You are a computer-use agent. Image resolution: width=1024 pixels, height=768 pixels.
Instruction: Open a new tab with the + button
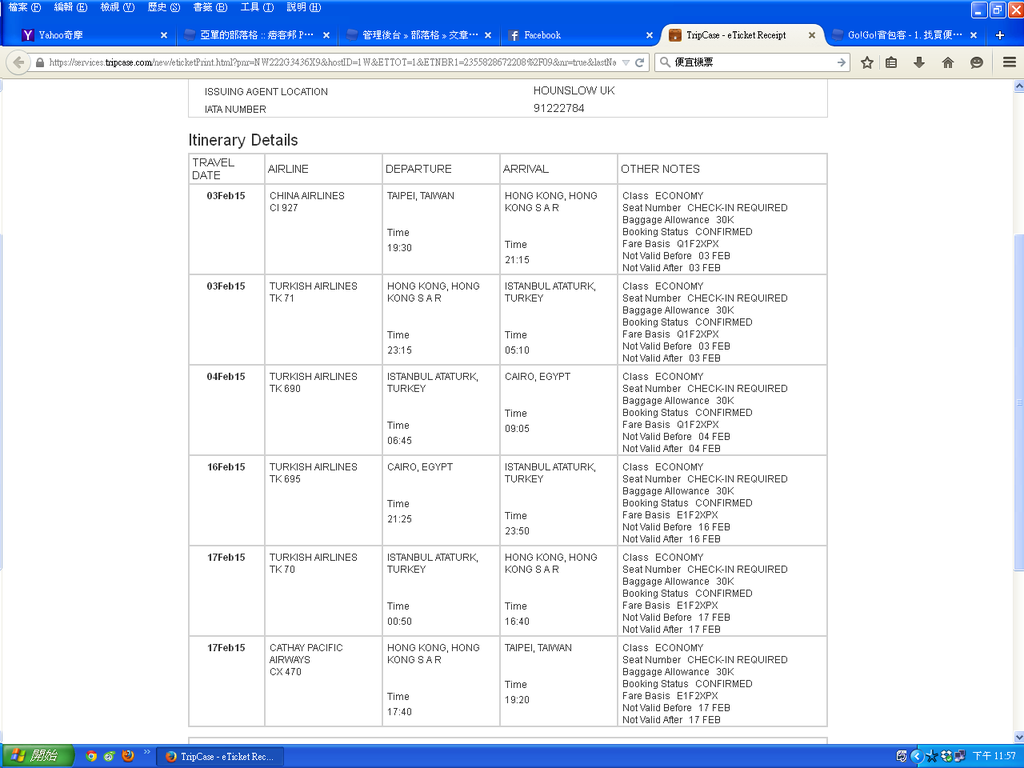pyautogui.click(x=1000, y=33)
